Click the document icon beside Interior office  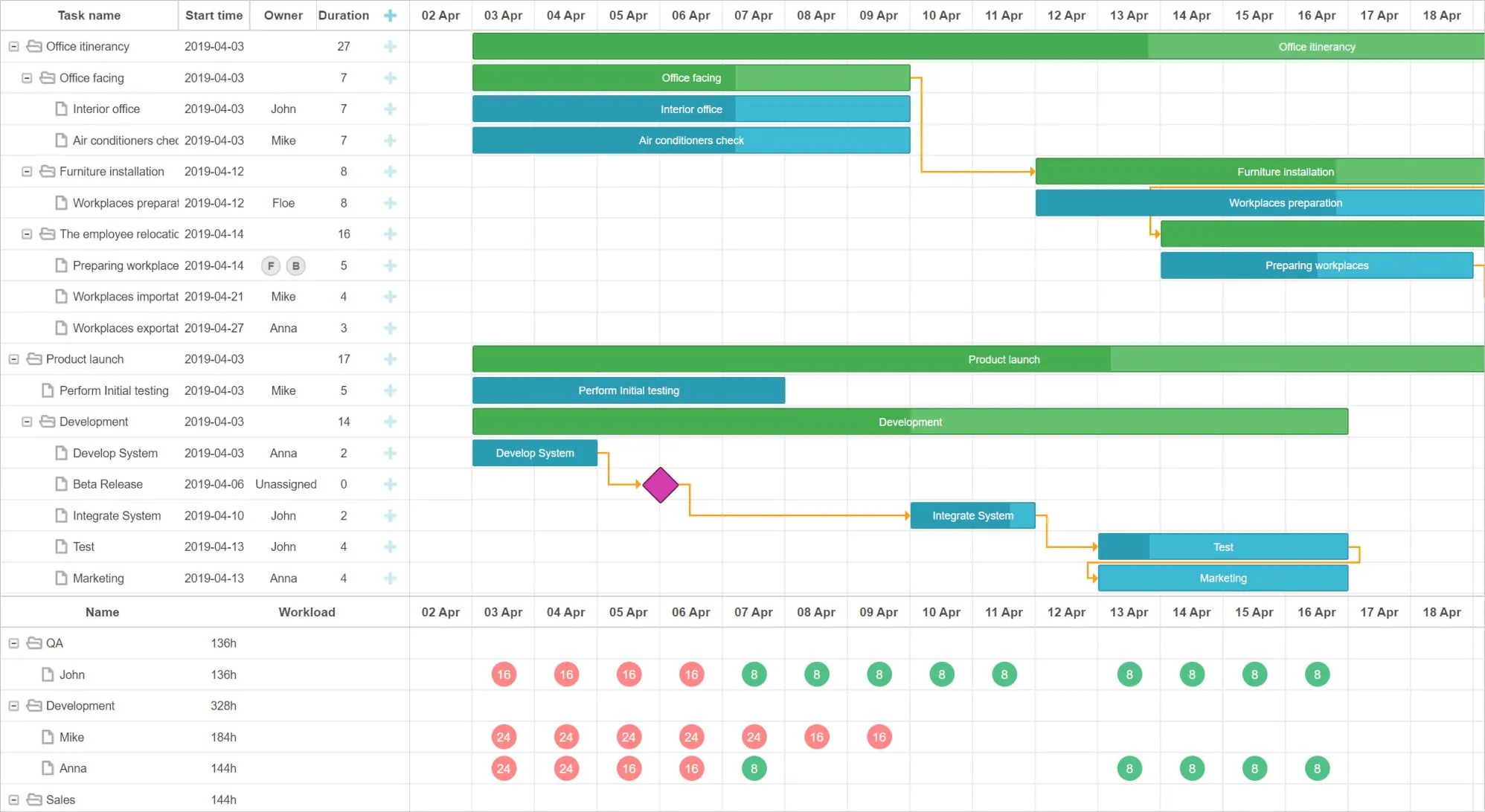(61, 109)
